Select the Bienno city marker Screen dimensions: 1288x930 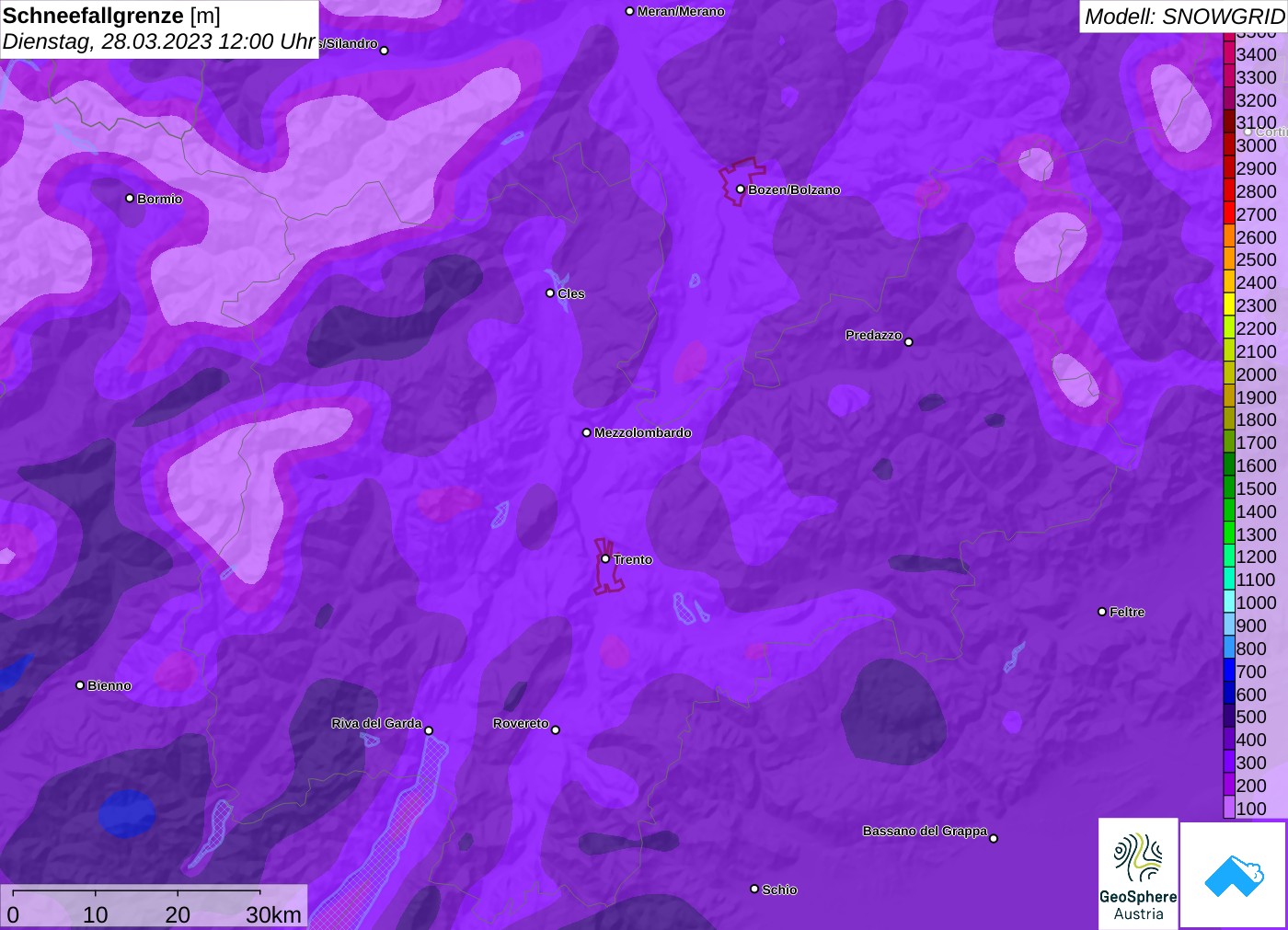[80, 685]
